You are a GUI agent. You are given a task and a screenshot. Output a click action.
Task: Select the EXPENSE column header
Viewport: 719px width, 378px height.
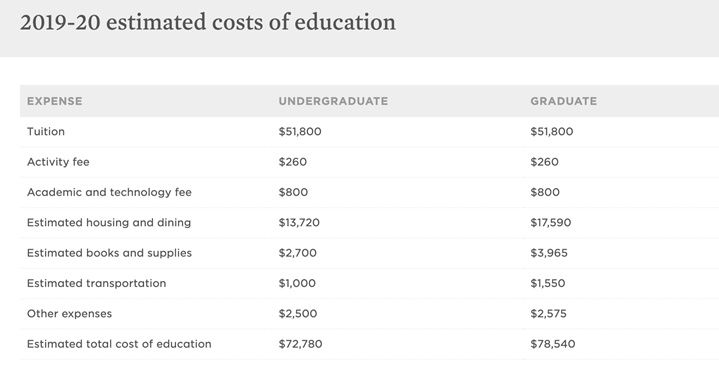[x=55, y=101]
